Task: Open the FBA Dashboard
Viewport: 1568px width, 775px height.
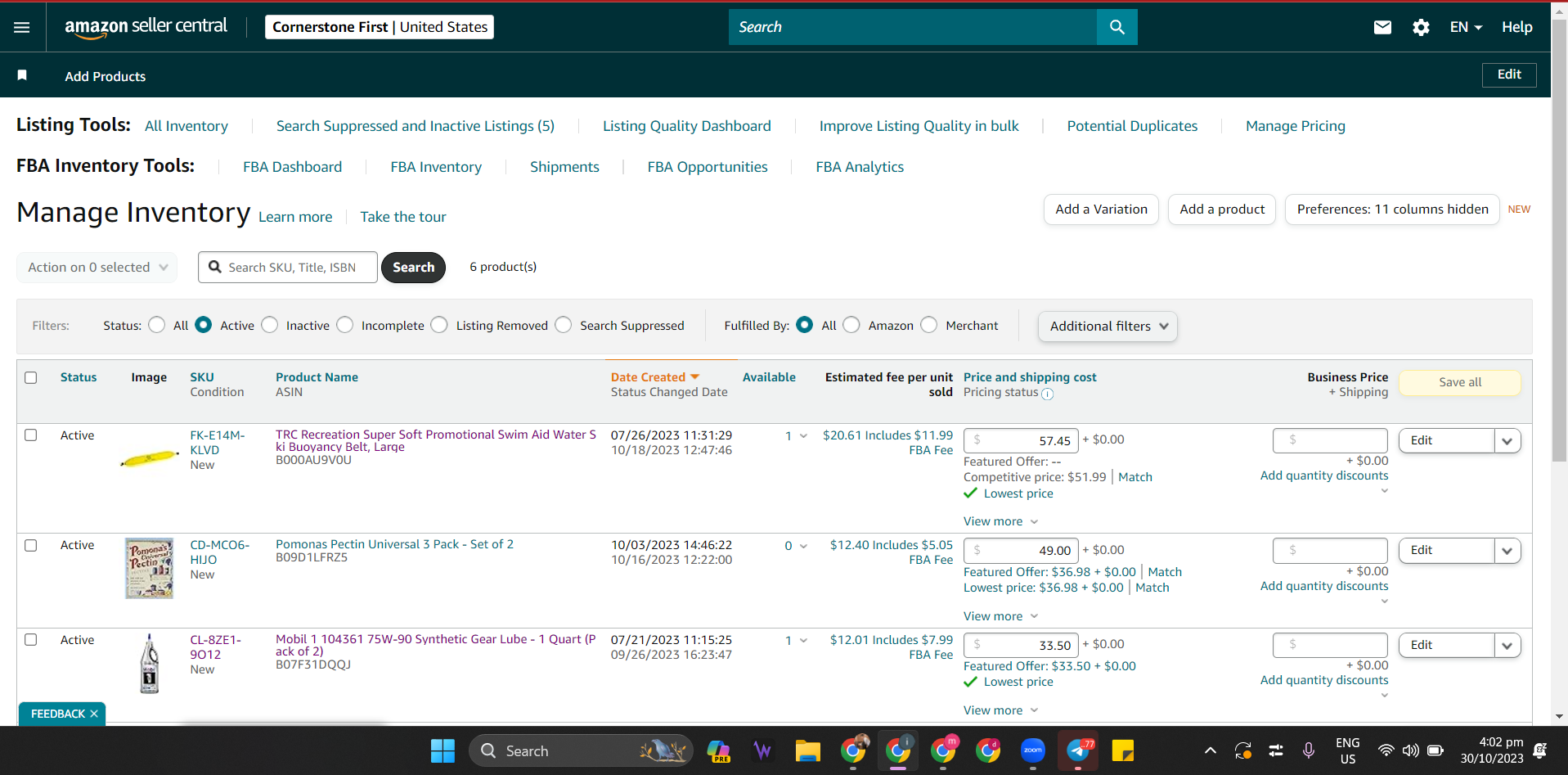Action: pos(293,167)
